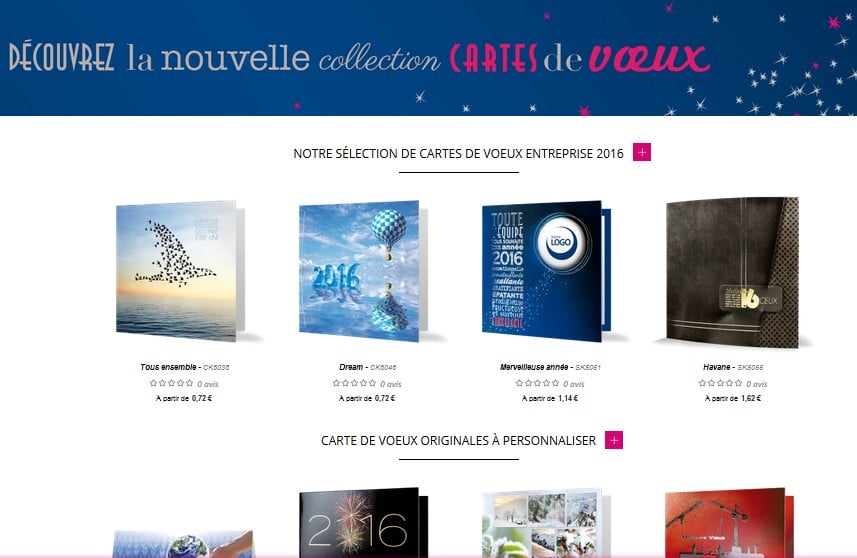This screenshot has width=857, height=558.
Task: Open the winter photo collage card thumbnail
Action: click(x=547, y=522)
